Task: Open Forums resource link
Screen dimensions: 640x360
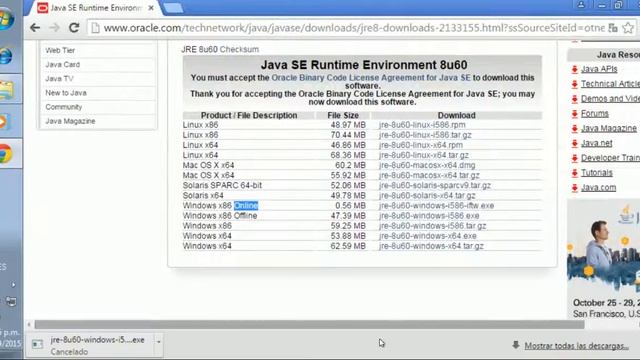Action: [x=595, y=113]
